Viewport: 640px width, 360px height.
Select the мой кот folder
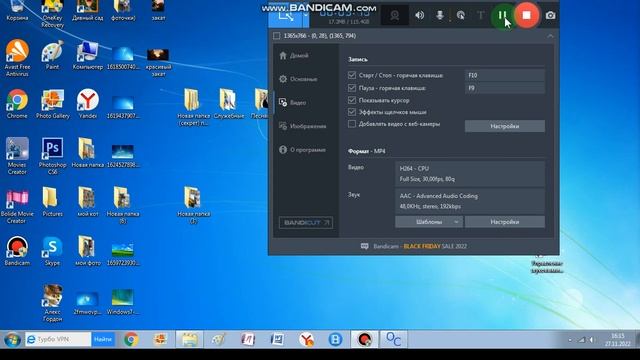[x=87, y=202]
